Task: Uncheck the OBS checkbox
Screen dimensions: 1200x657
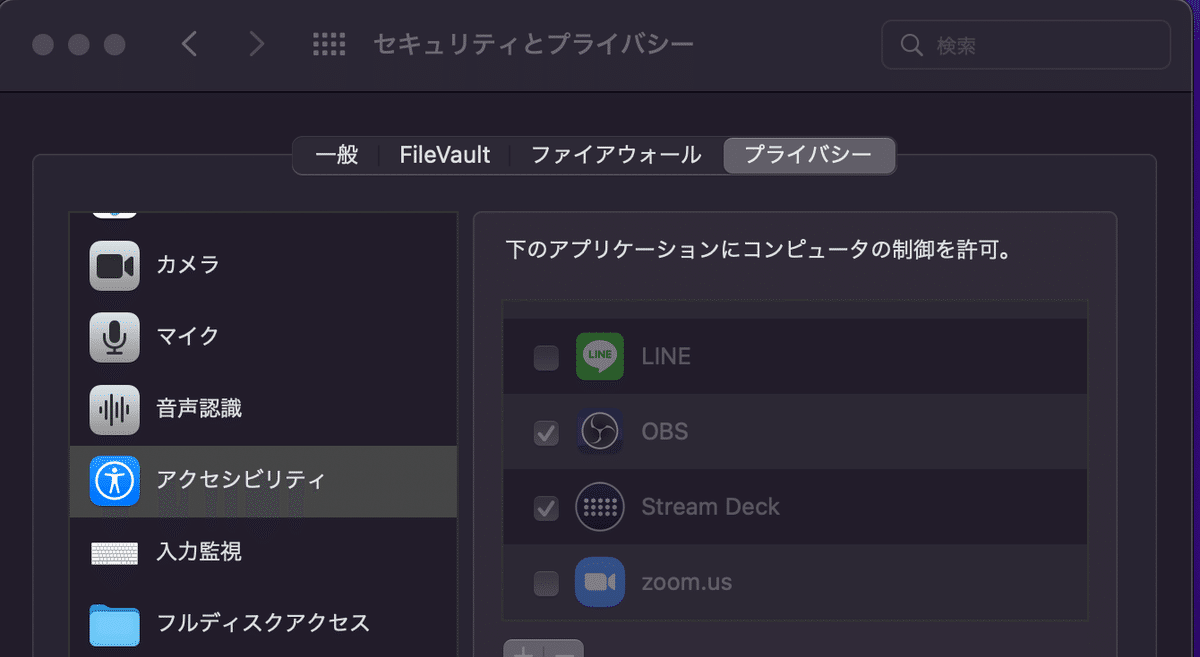Action: (546, 433)
